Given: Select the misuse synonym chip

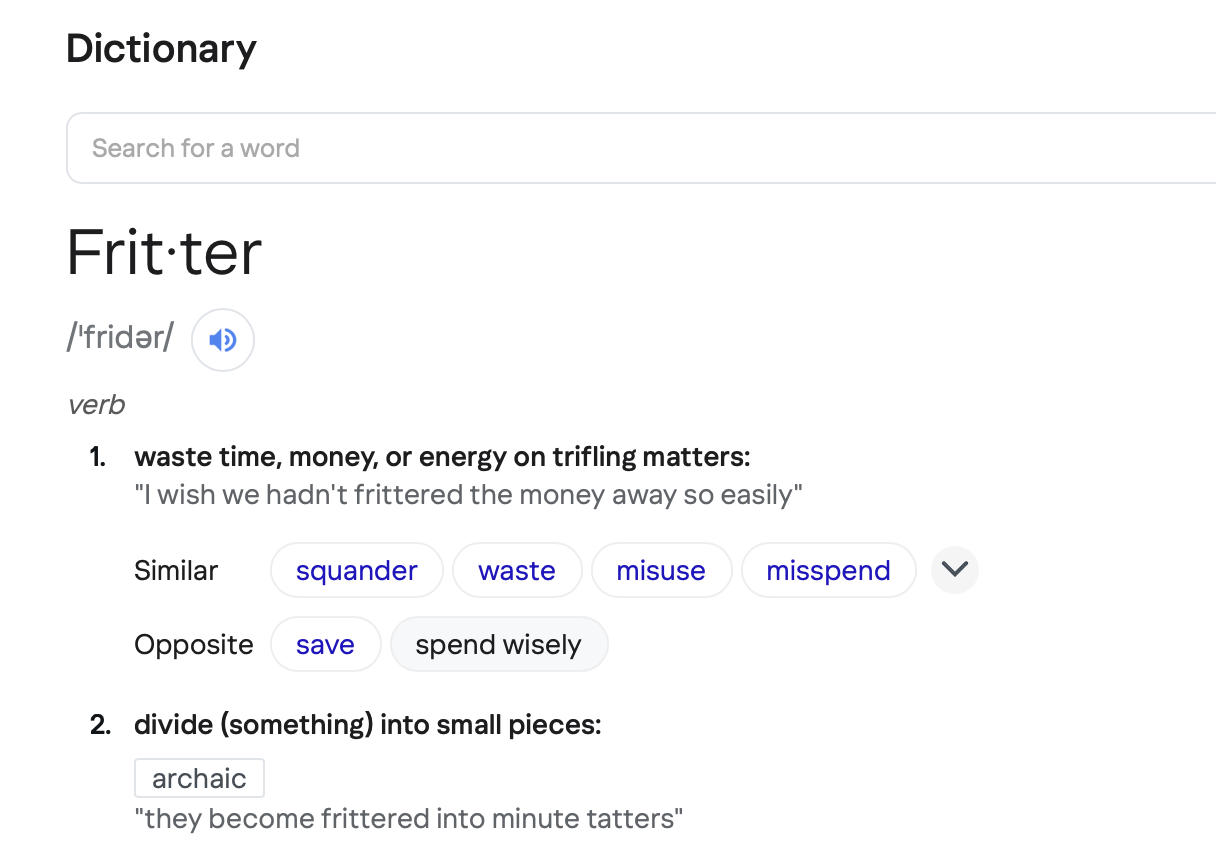Looking at the screenshot, I should [661, 570].
